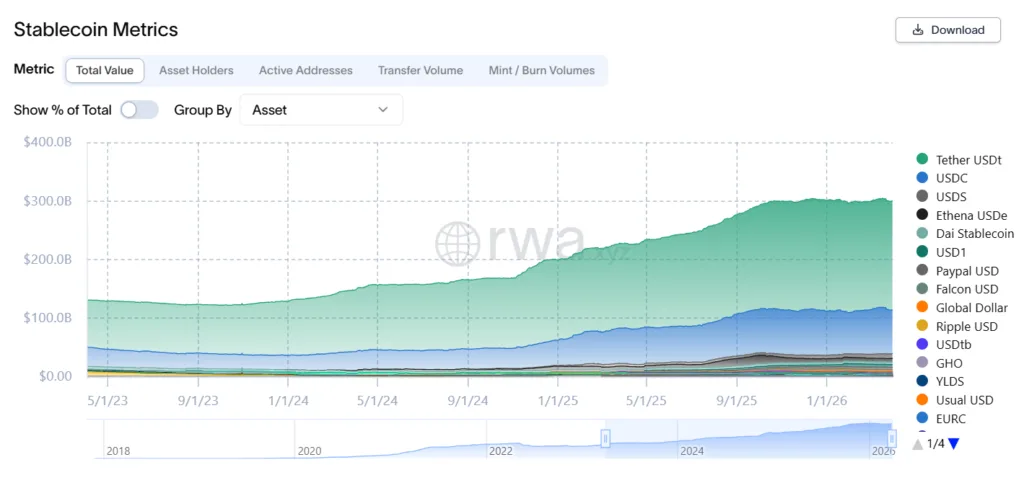Image resolution: width=1024 pixels, height=483 pixels.
Task: Click the 5/1/24 x-axis label
Action: pos(377,401)
